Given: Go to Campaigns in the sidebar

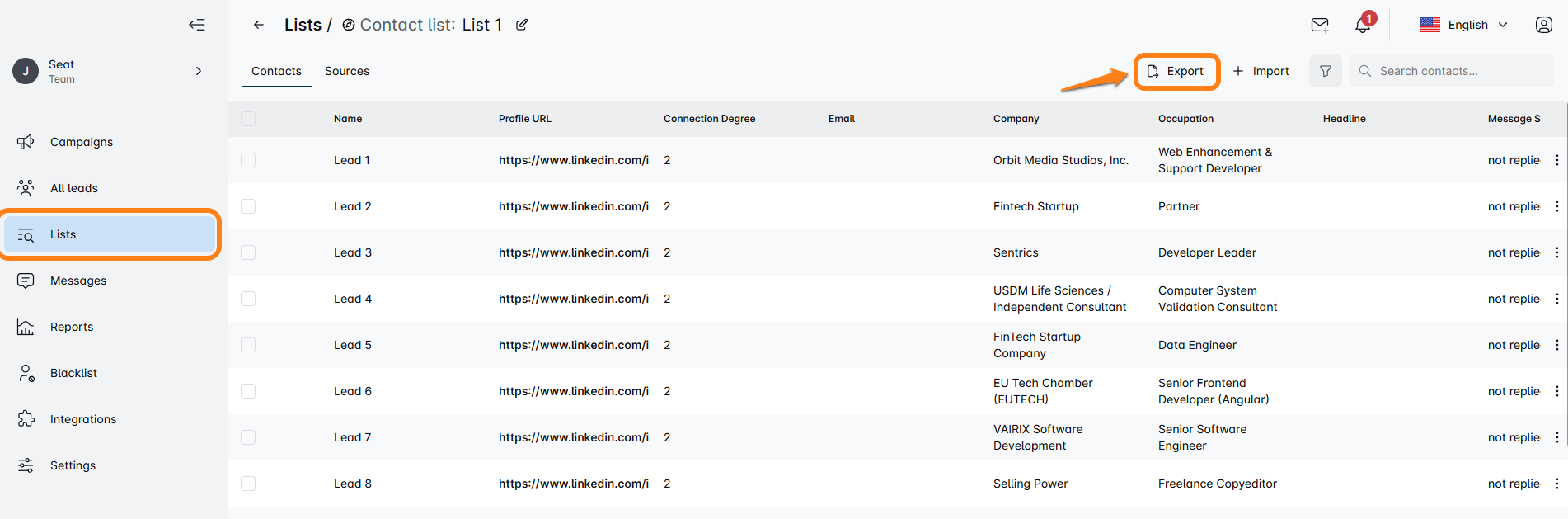Looking at the screenshot, I should [82, 142].
